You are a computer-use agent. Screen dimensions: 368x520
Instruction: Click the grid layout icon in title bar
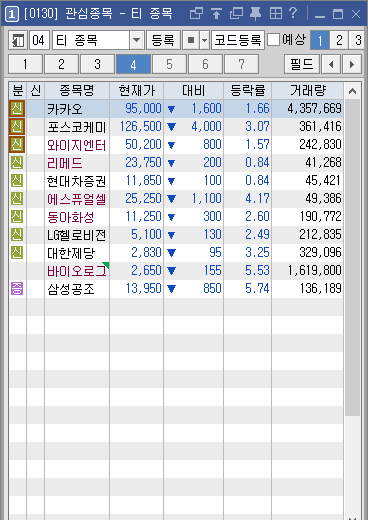pyautogui.click(x=276, y=14)
